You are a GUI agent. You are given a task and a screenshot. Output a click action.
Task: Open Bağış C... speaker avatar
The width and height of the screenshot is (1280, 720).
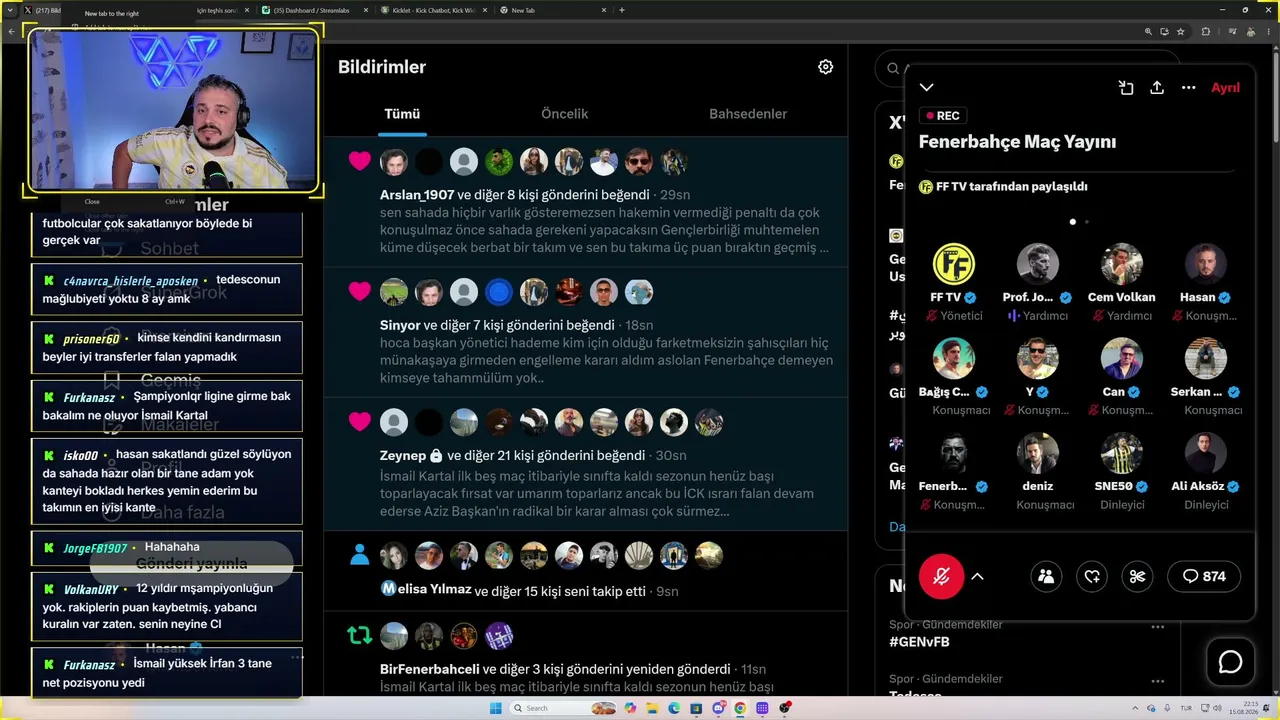tap(954, 359)
